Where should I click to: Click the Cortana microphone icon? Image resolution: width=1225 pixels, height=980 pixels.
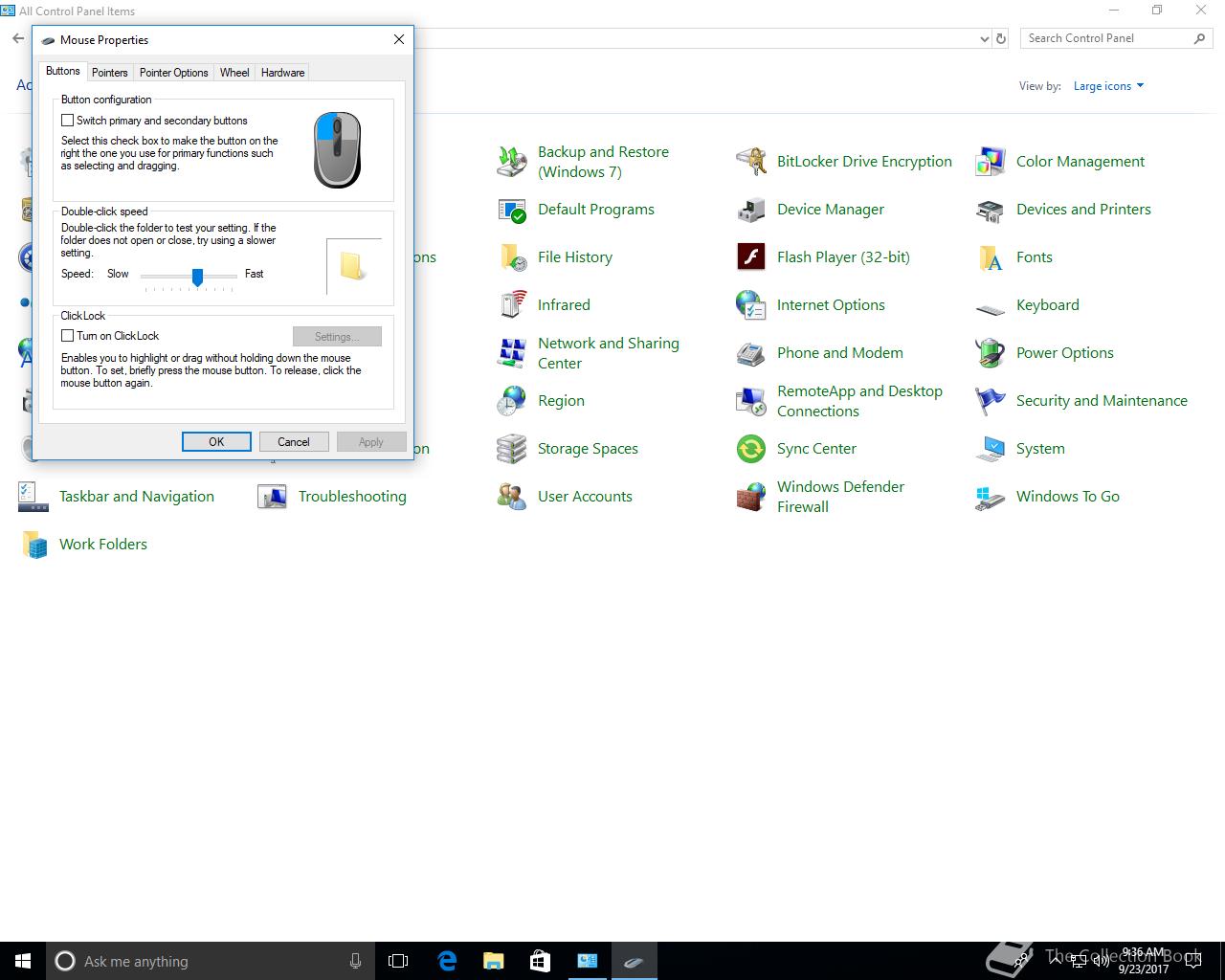pyautogui.click(x=355, y=961)
